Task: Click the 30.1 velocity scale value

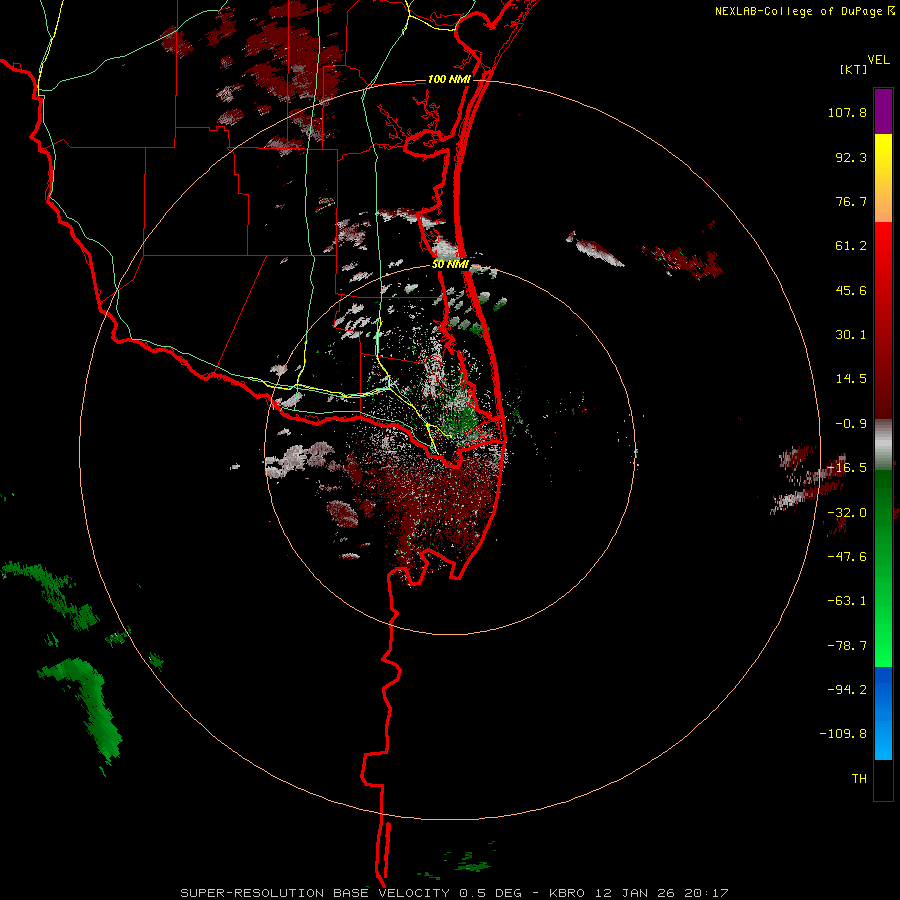Action: click(x=851, y=335)
